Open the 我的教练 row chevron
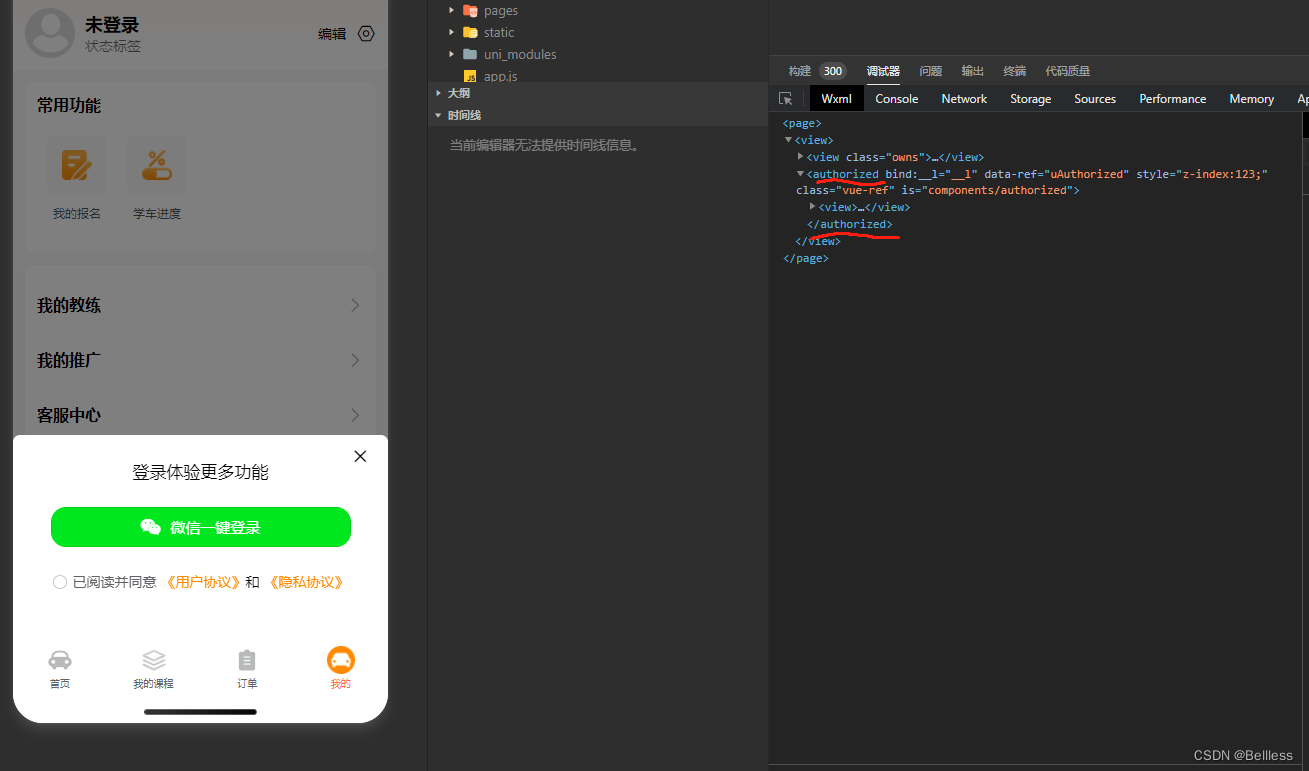1309x771 pixels. click(x=355, y=305)
